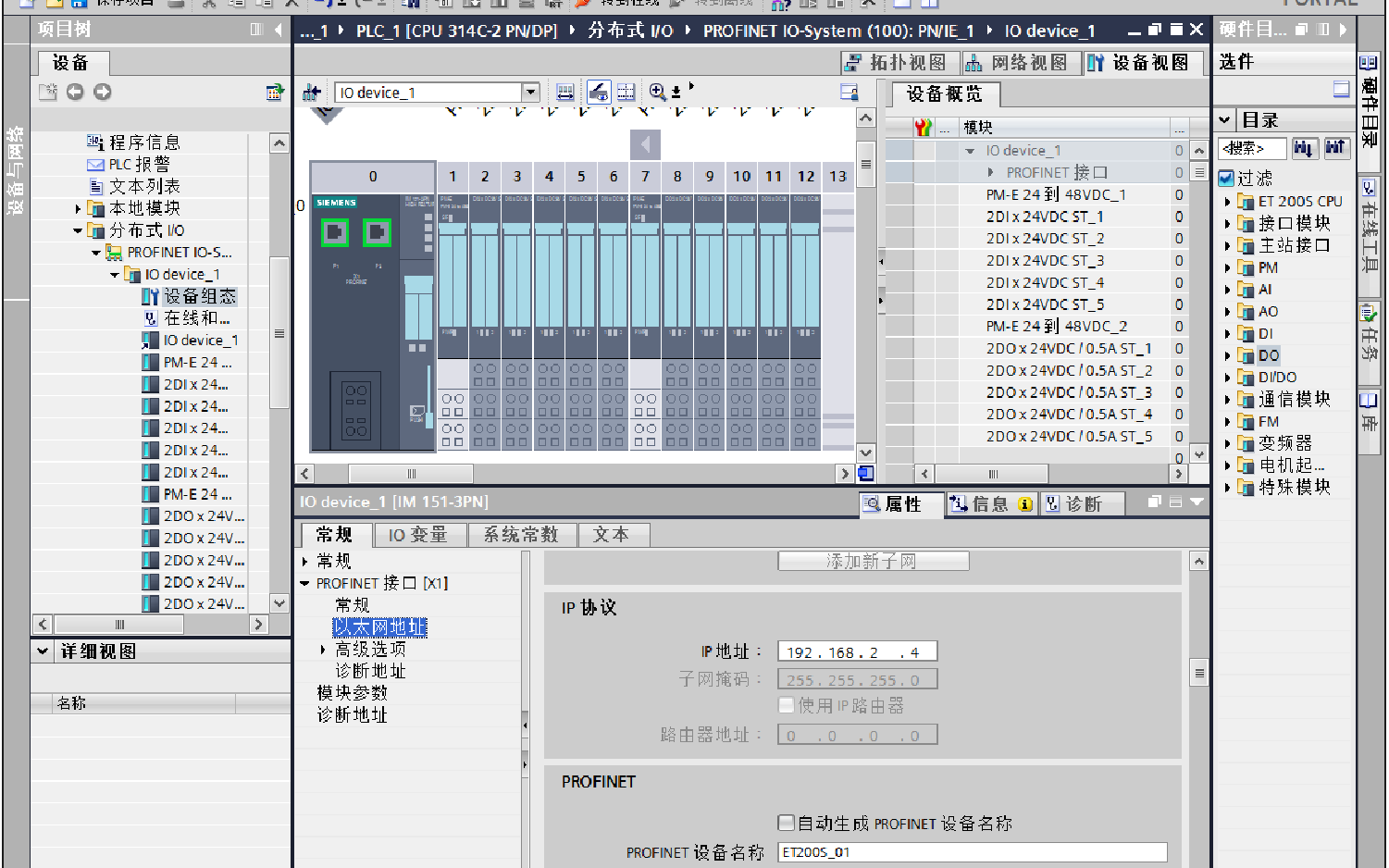Click the properties pane vertical scrollbar thumb
This screenshot has width=1389, height=868.
click(1198, 673)
